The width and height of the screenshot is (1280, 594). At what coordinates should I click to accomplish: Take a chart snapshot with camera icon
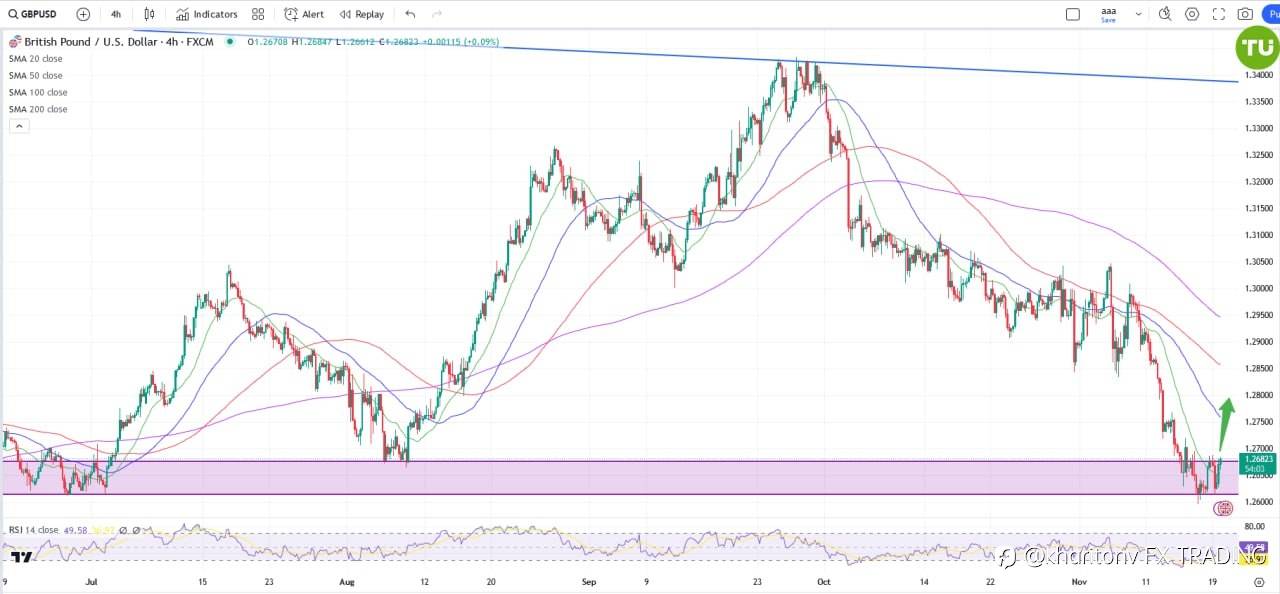coord(1245,14)
